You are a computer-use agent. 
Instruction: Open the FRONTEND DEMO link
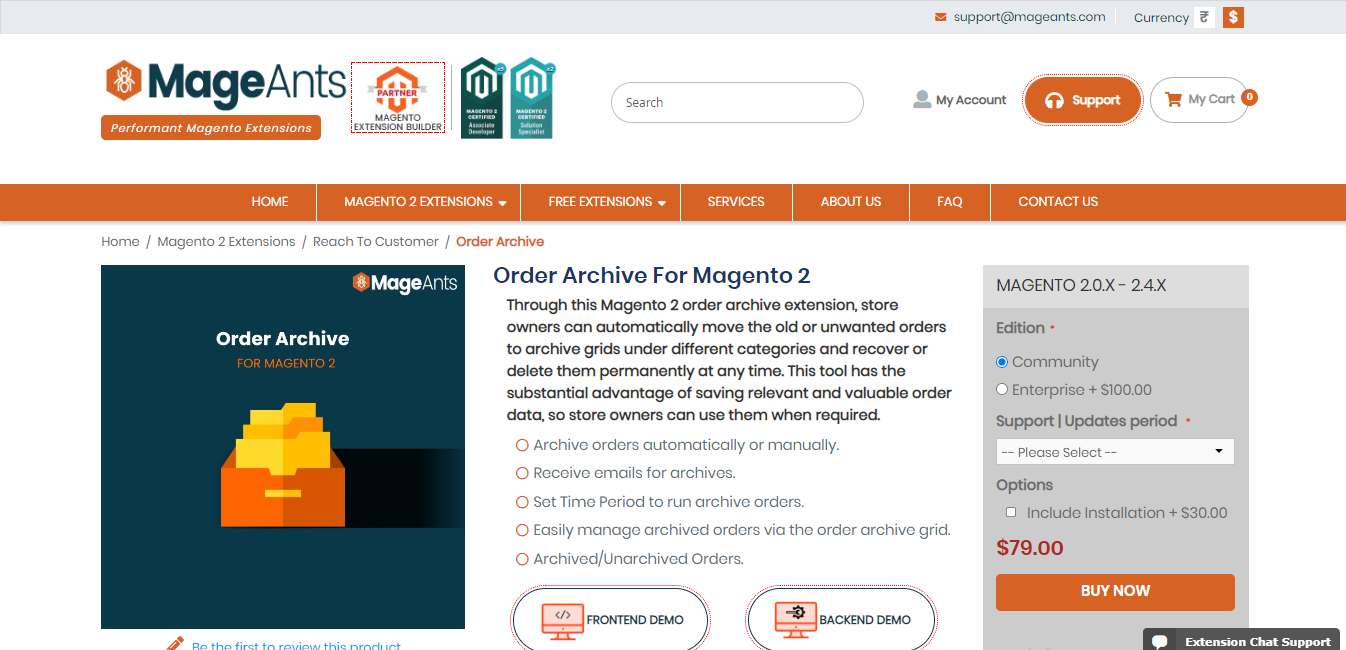point(610,618)
